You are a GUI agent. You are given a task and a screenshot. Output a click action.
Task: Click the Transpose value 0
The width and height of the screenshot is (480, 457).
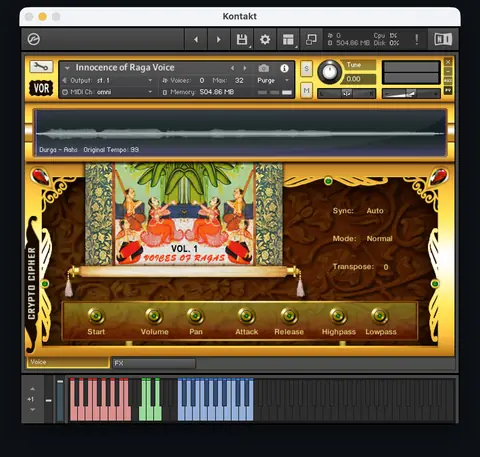pos(386,267)
